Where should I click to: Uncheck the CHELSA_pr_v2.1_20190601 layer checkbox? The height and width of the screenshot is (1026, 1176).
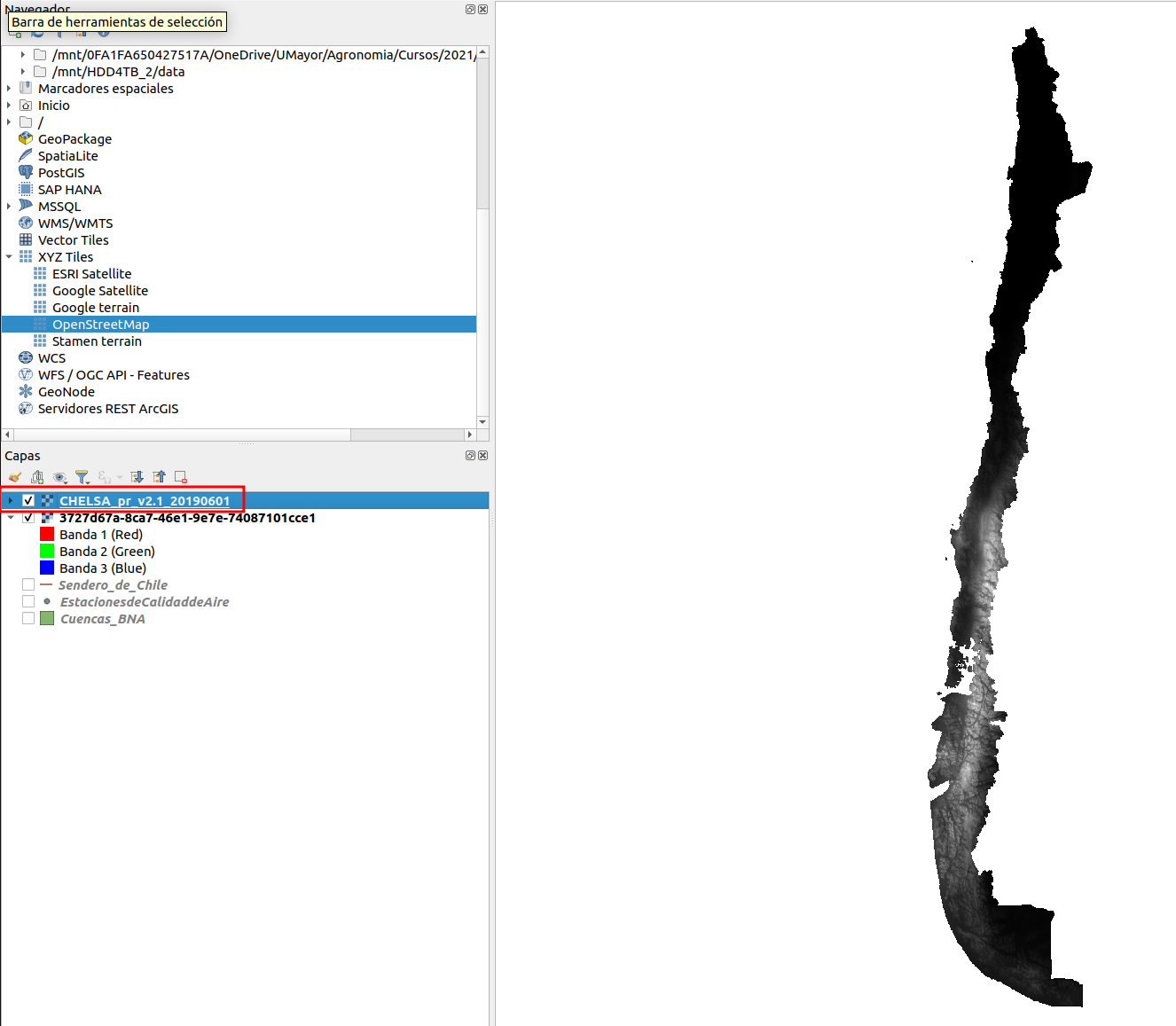tap(28, 501)
